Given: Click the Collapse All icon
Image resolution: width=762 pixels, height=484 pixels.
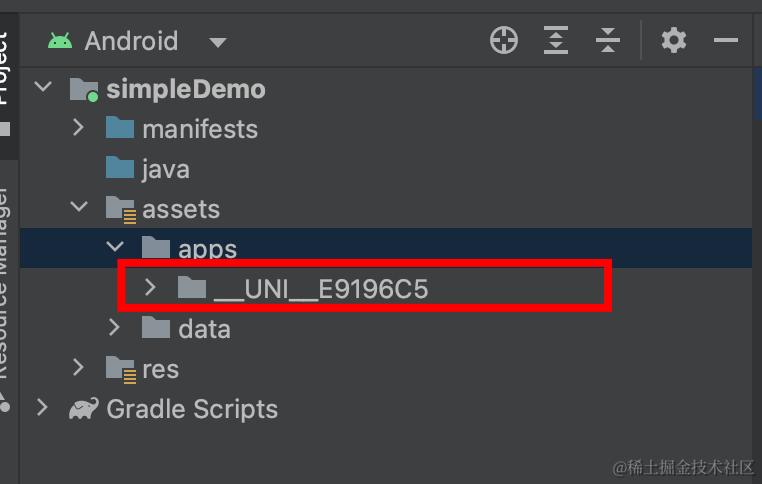Looking at the screenshot, I should [x=608, y=41].
